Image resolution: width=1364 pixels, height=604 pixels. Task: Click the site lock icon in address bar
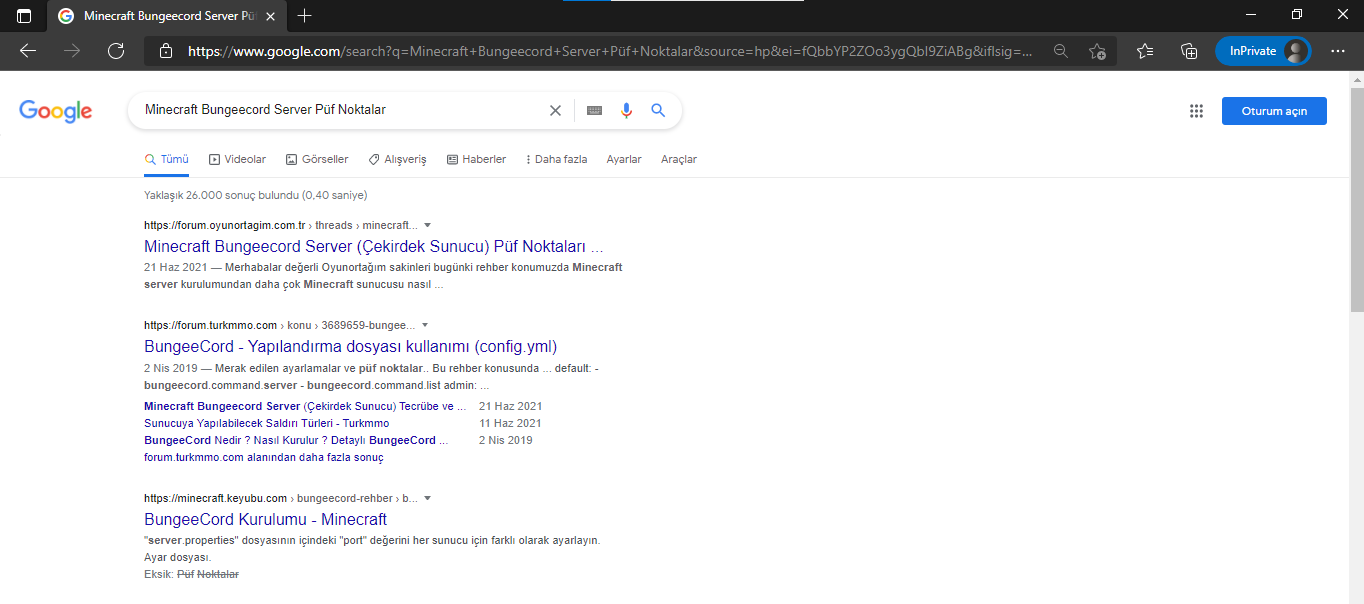(166, 51)
